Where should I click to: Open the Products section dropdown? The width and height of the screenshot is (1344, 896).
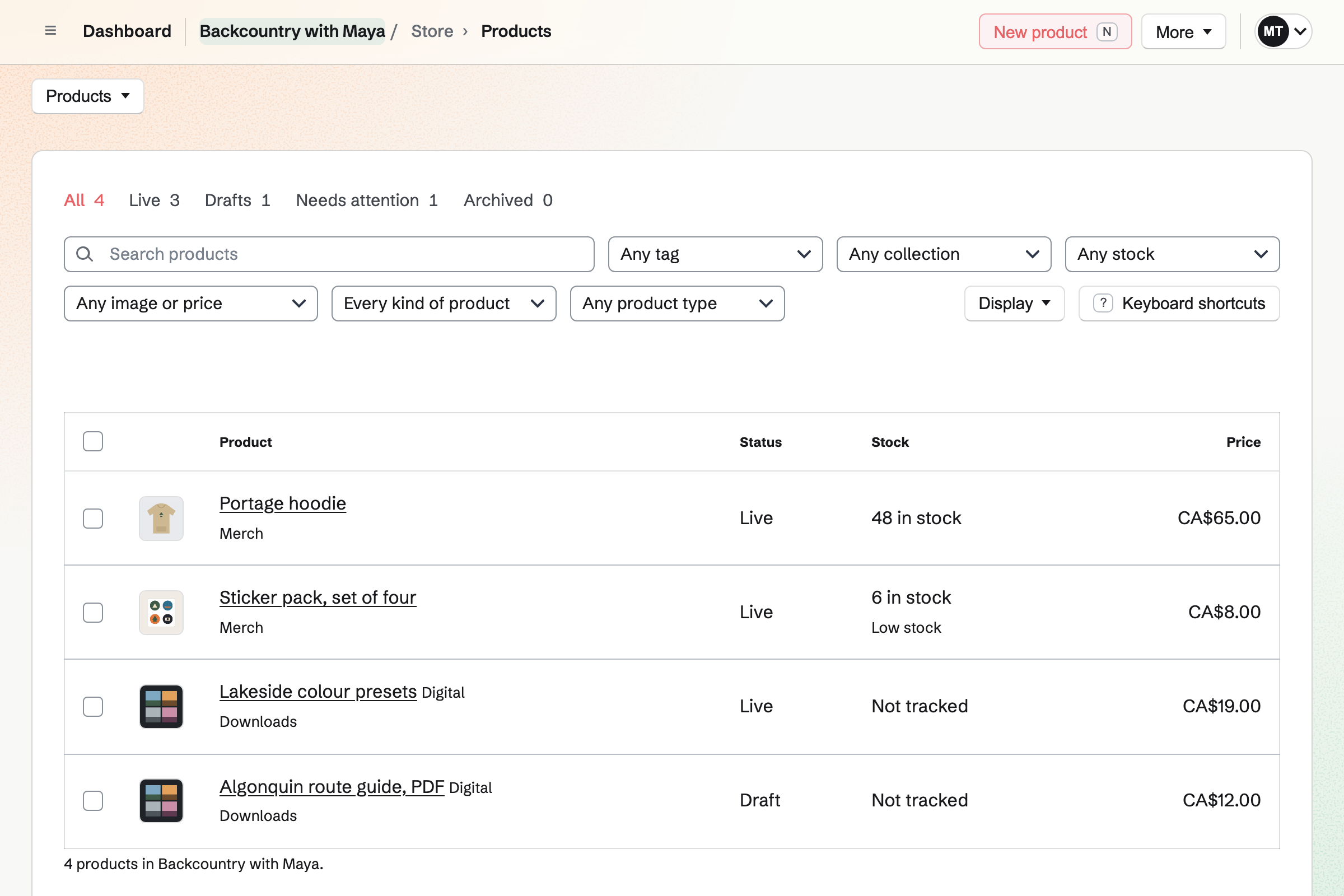coord(88,96)
